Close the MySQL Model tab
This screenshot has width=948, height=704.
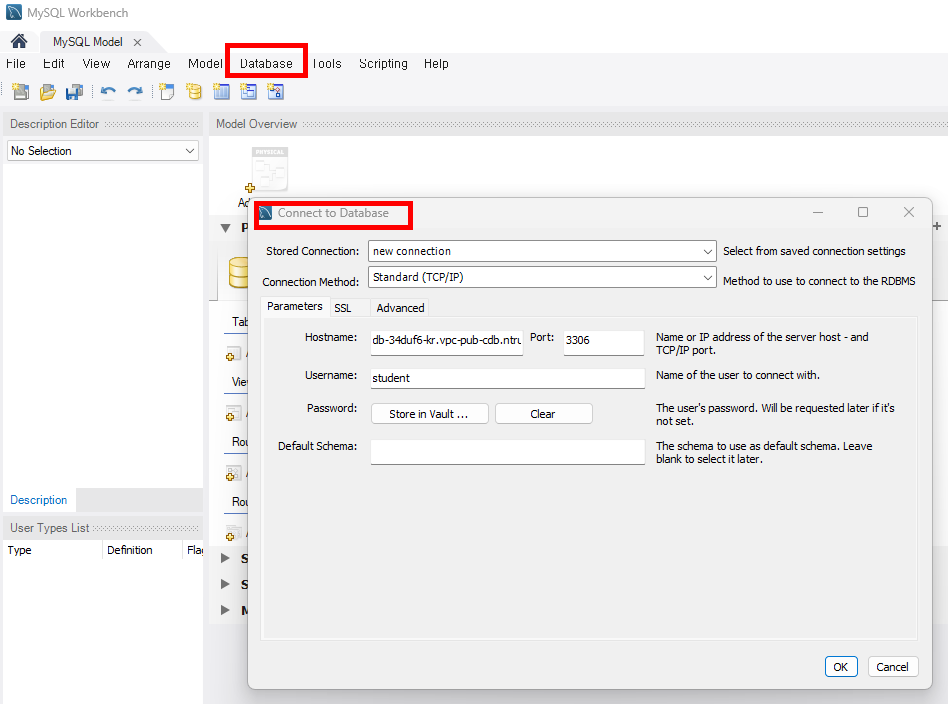[x=137, y=42]
